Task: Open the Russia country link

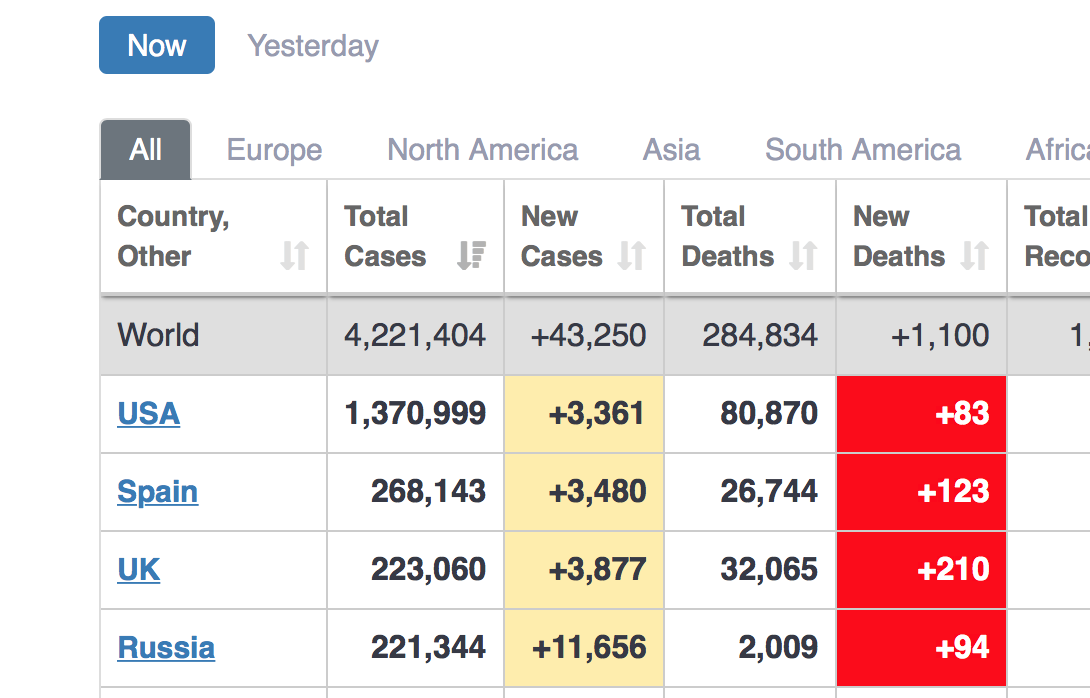Action: tap(166, 647)
